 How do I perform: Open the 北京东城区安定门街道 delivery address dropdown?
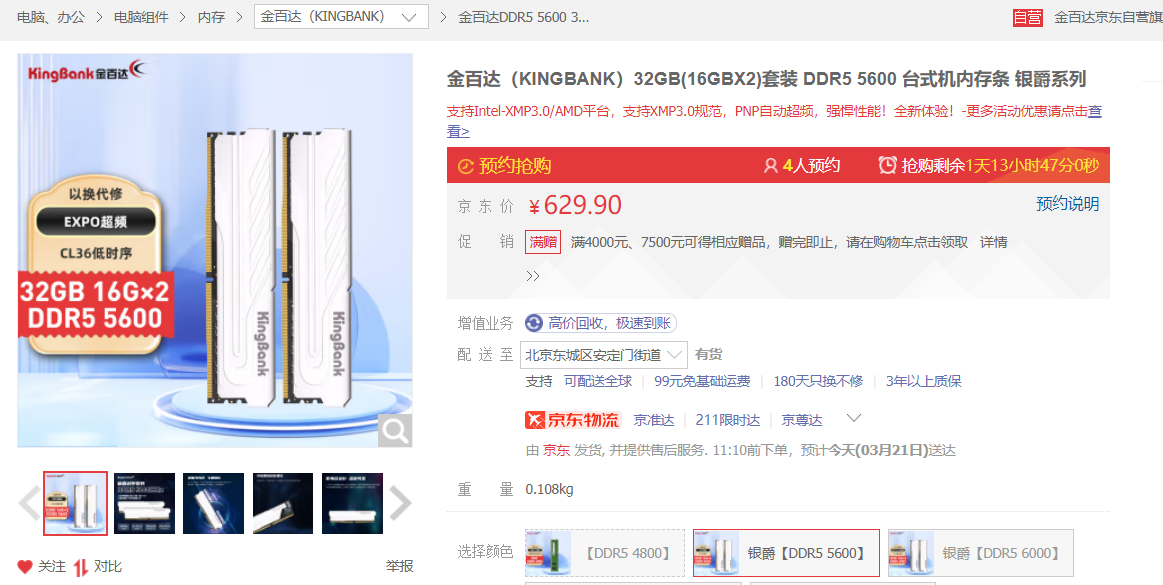tap(604, 354)
